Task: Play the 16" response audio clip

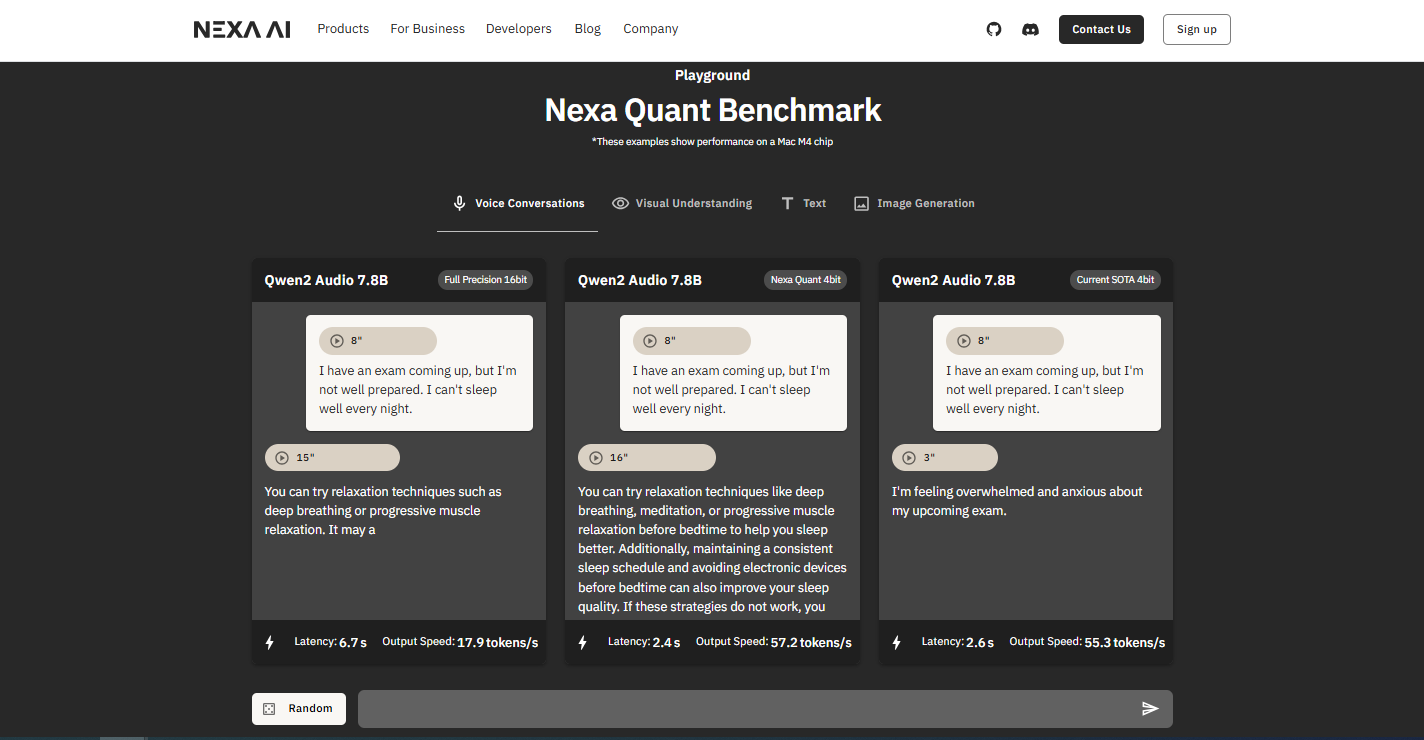Action: (x=596, y=458)
